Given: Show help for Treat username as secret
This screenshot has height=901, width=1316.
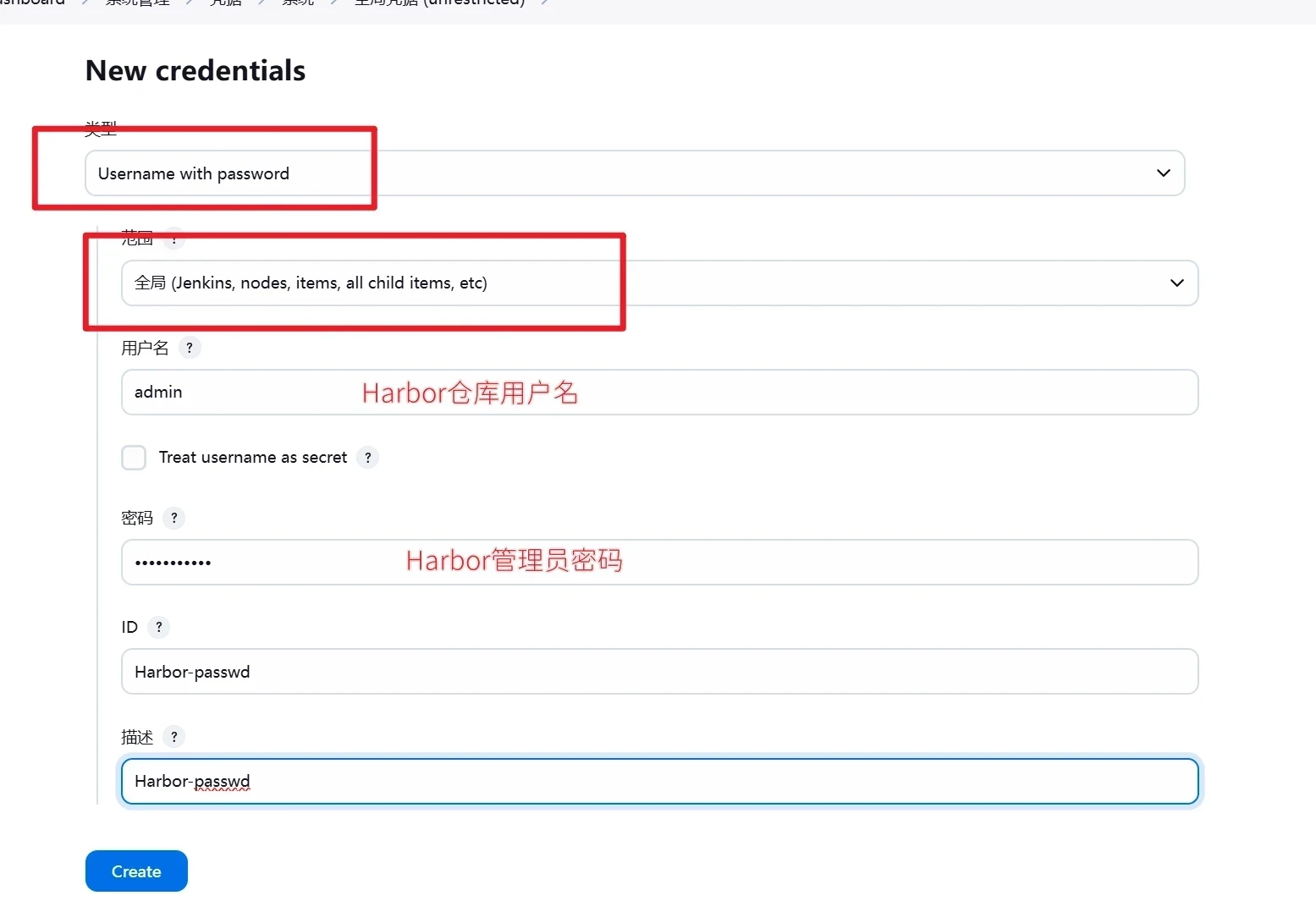Looking at the screenshot, I should point(367,458).
